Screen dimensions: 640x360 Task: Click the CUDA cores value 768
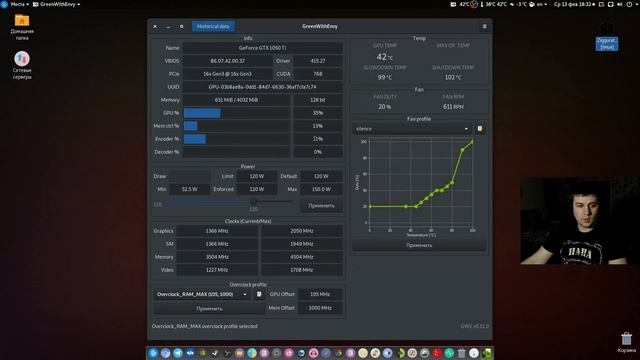pyautogui.click(x=318, y=74)
